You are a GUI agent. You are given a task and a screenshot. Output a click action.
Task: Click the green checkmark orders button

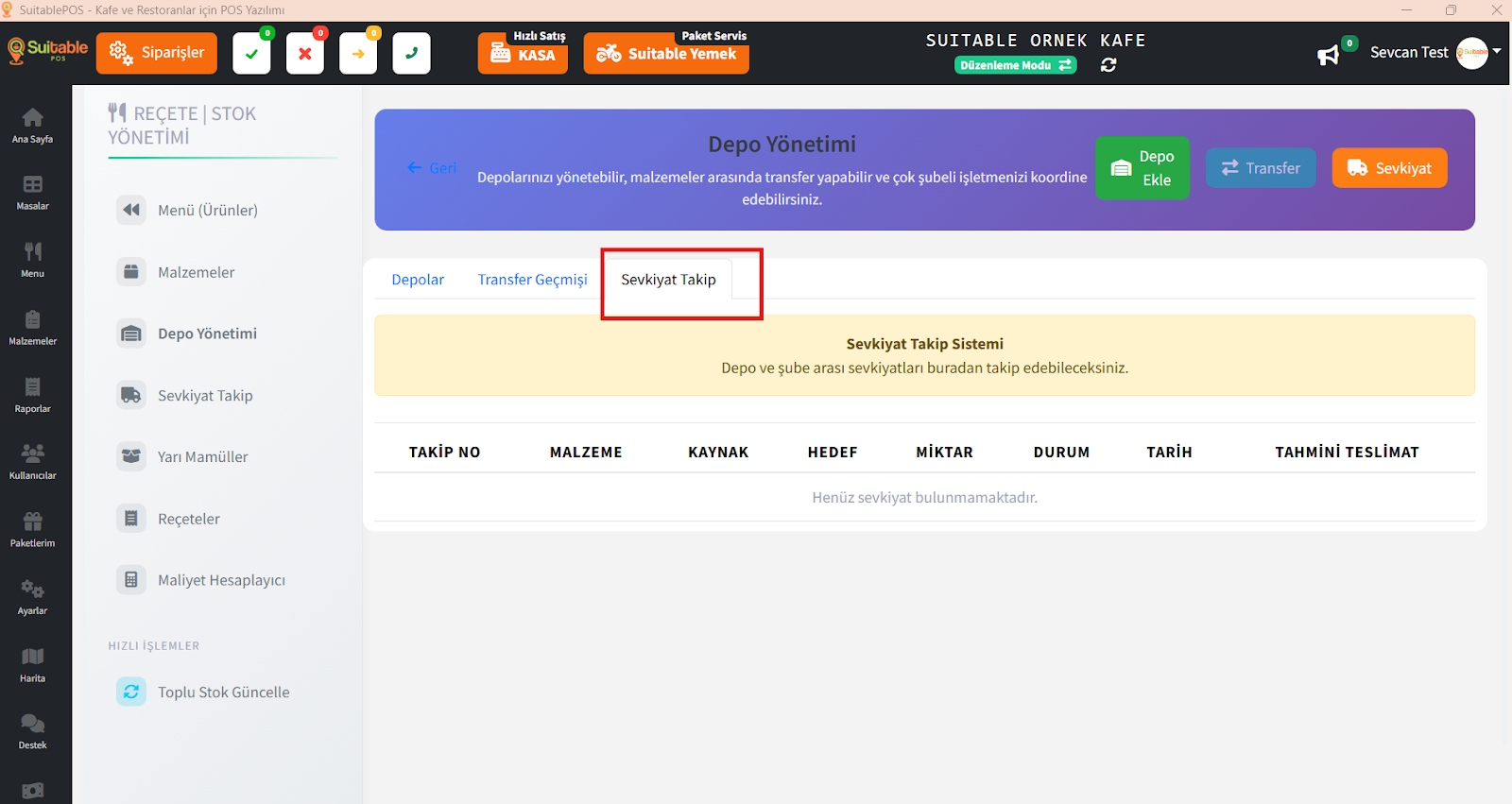(251, 53)
